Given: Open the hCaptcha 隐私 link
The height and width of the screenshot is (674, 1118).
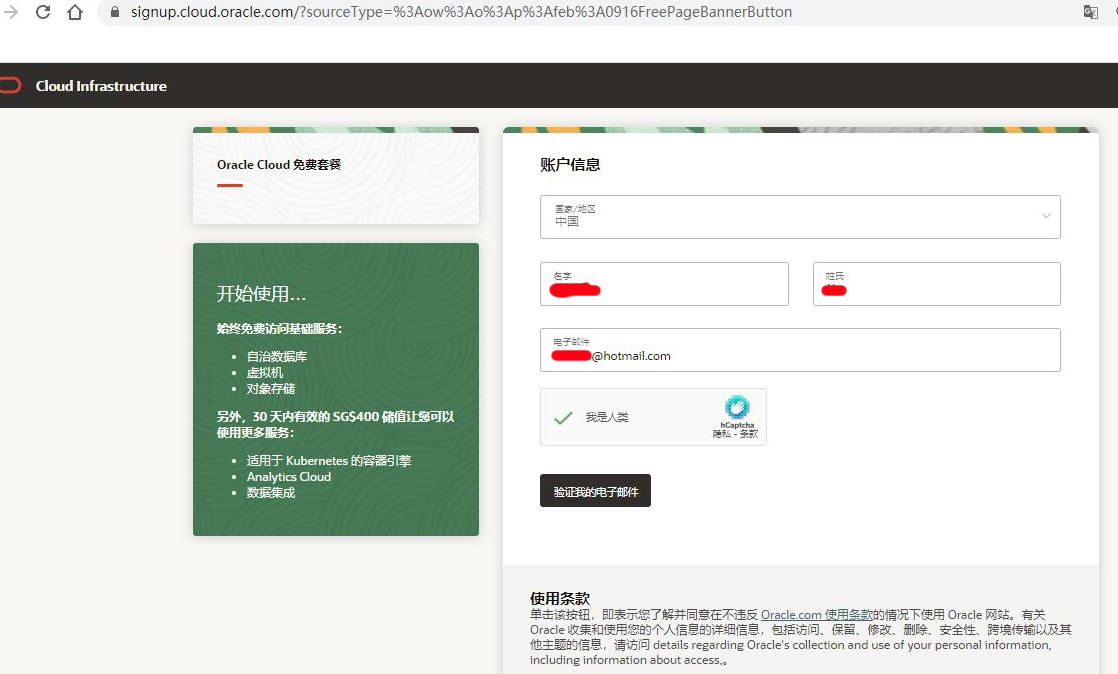Looking at the screenshot, I should pos(720,434).
